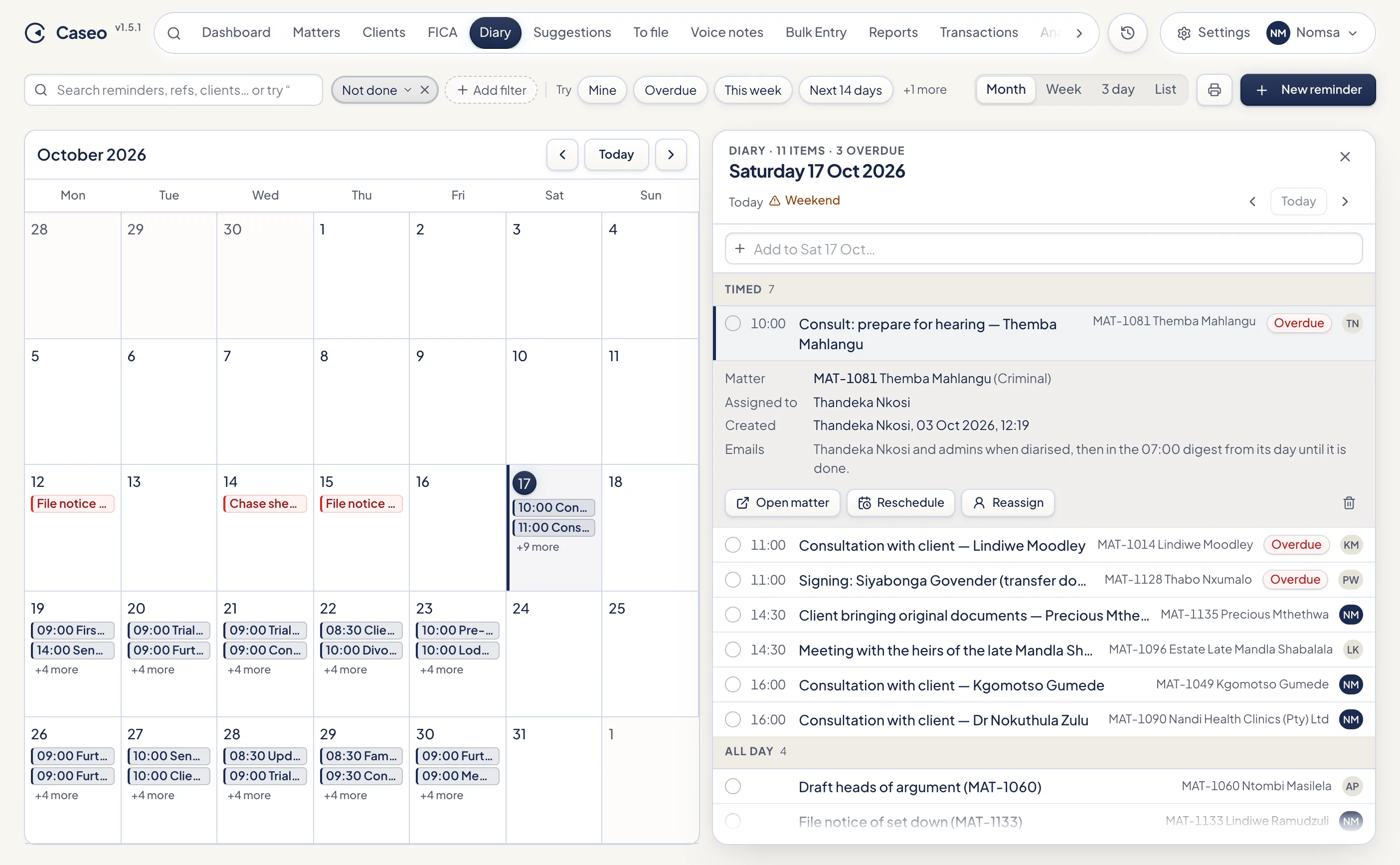Click LK avatar on Mandla heirs meeting
1400x865 pixels.
pos(1353,649)
